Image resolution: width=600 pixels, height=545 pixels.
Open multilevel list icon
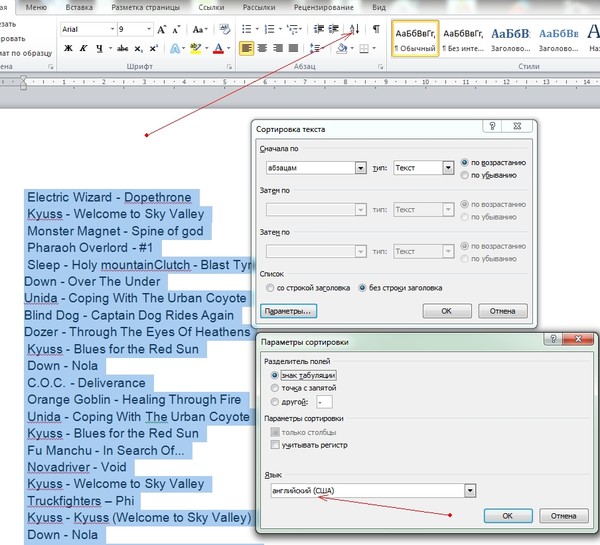coord(293,29)
